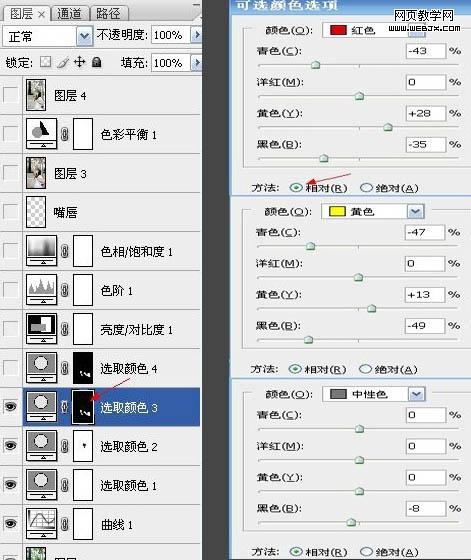Click link icon on 选取颜色 4 layer
The image size is (471, 560).
65,368
